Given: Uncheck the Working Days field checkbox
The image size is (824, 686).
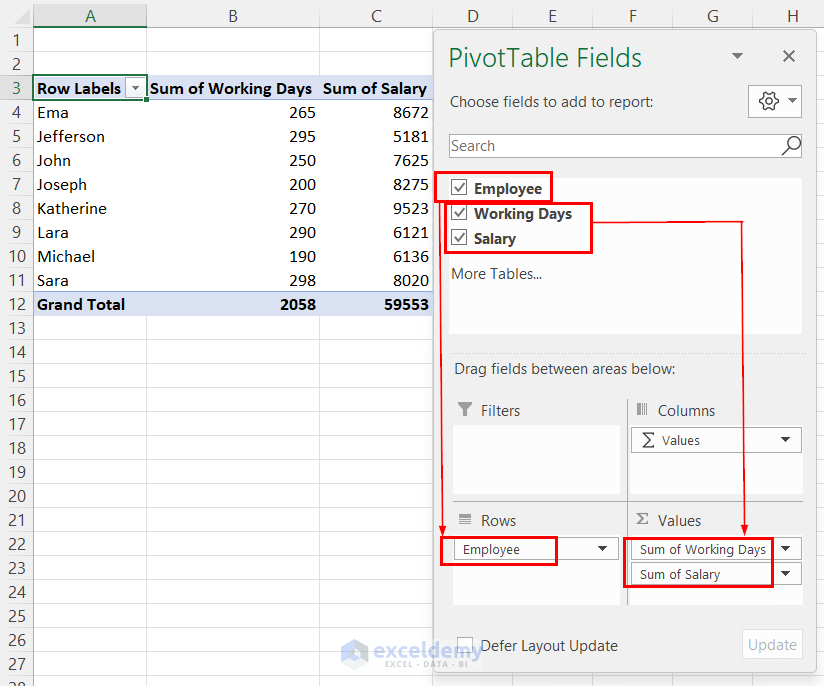Looking at the screenshot, I should tap(461, 213).
